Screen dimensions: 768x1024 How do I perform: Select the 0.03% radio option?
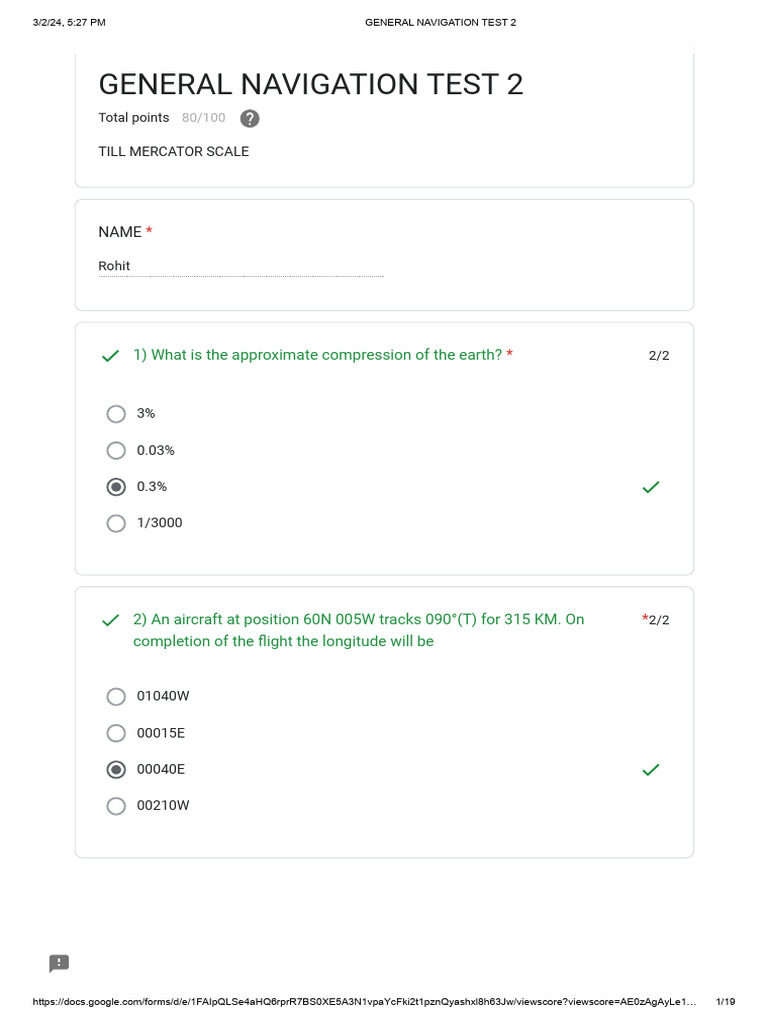(116, 451)
